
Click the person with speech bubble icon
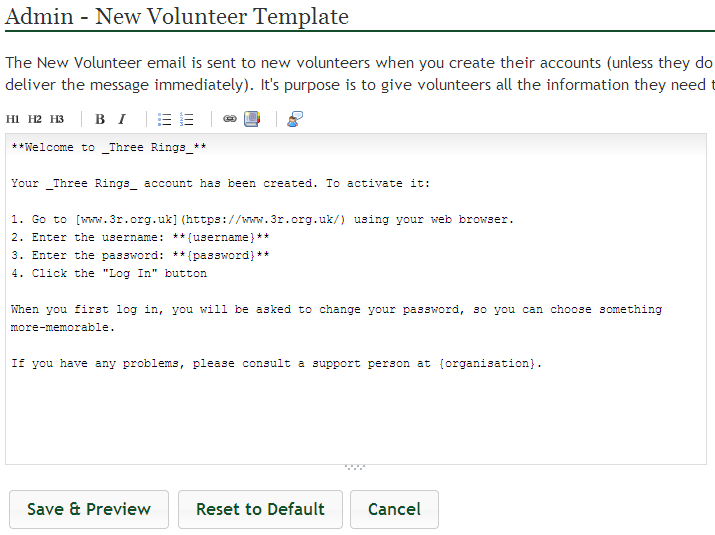coord(295,119)
